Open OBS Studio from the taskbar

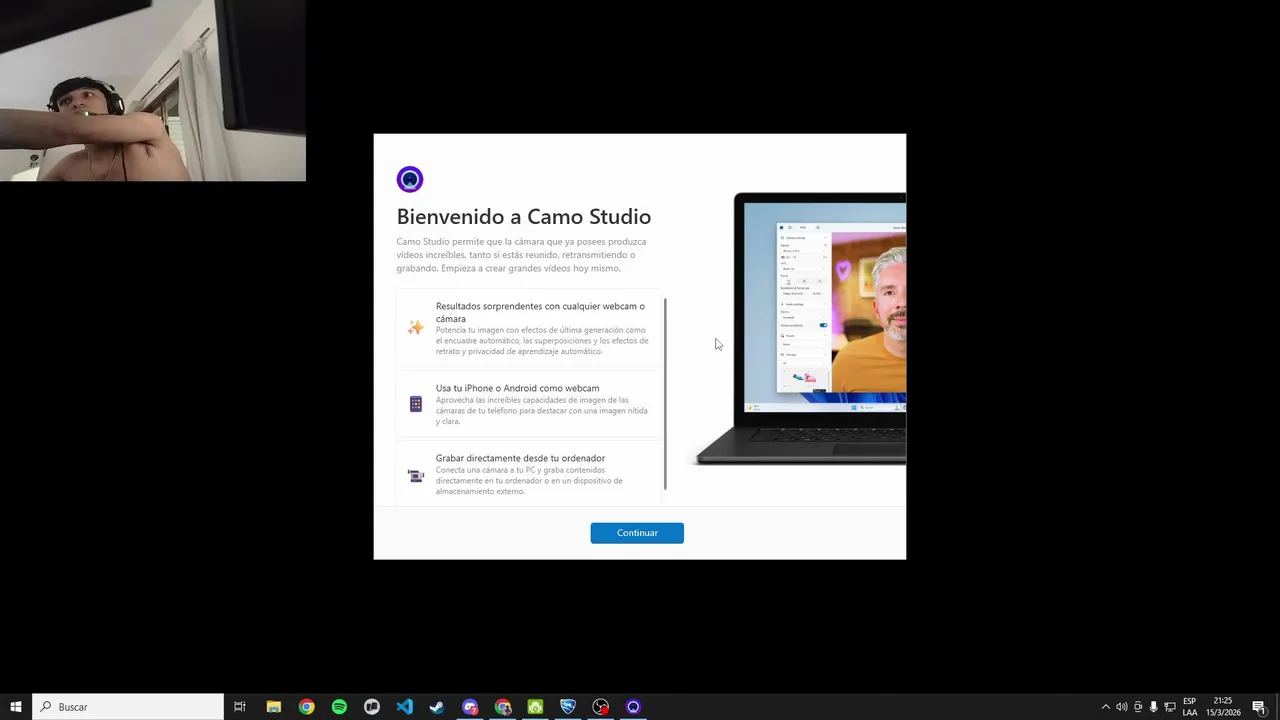[x=600, y=707]
